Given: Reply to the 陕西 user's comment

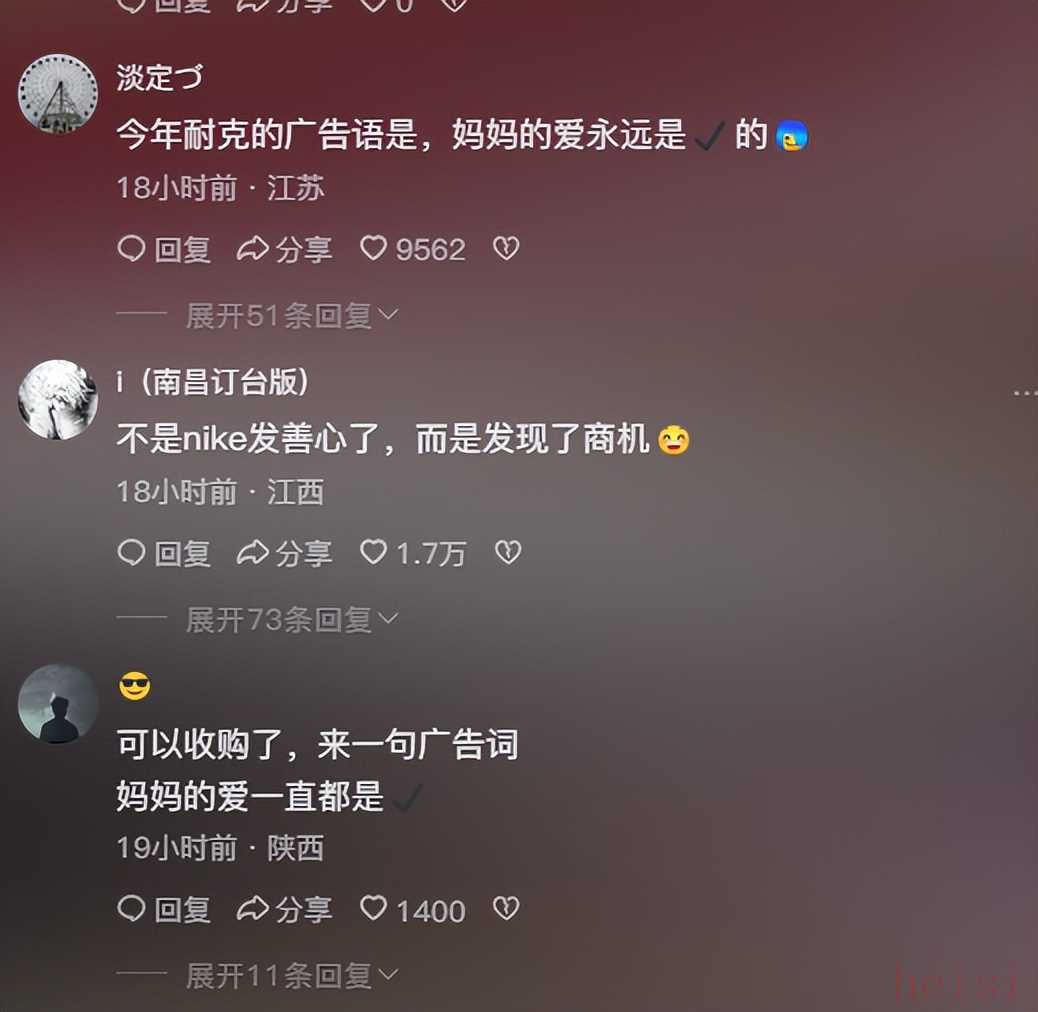Looking at the screenshot, I should click(164, 910).
